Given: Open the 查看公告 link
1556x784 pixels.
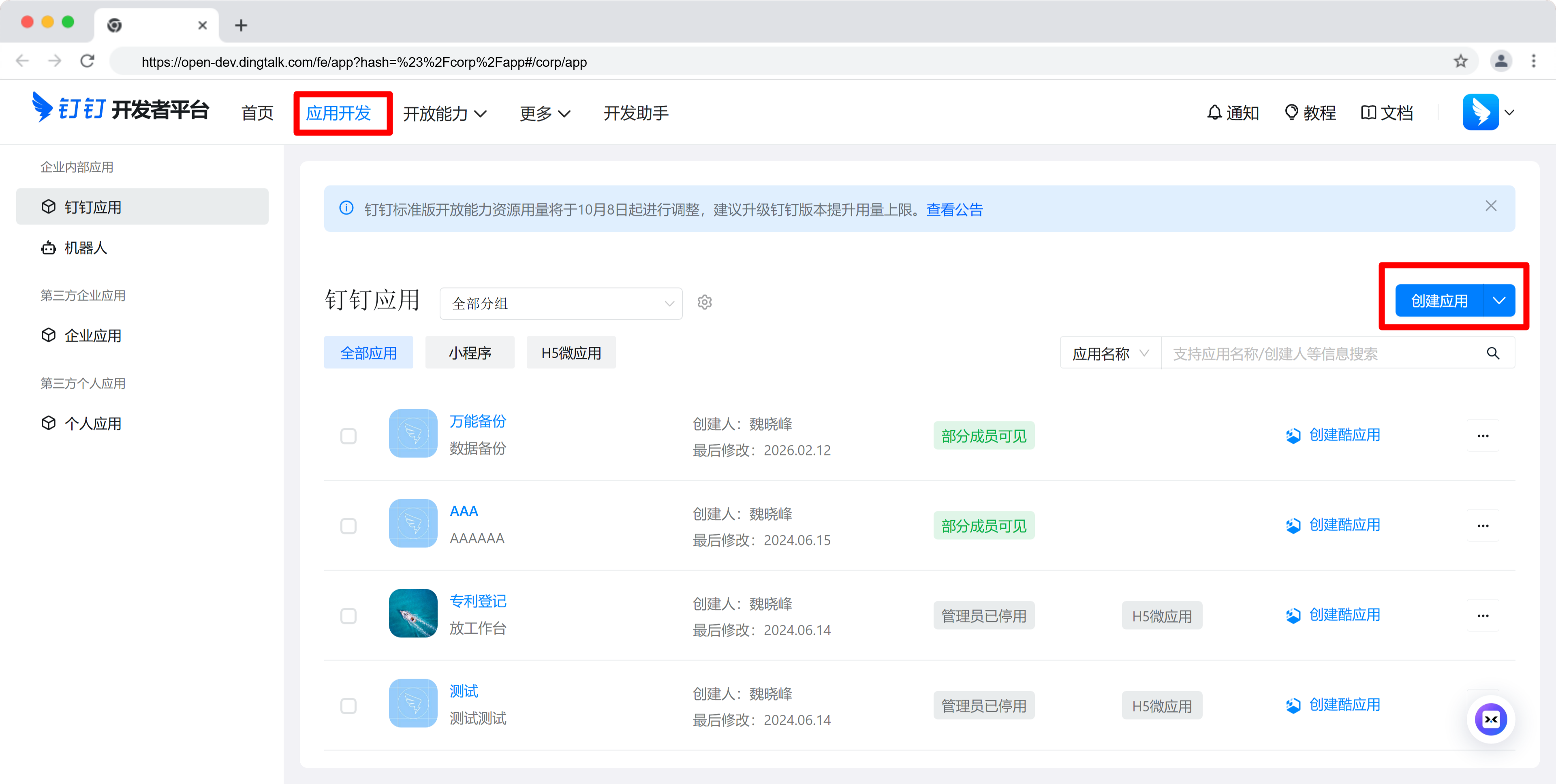Looking at the screenshot, I should tap(954, 209).
